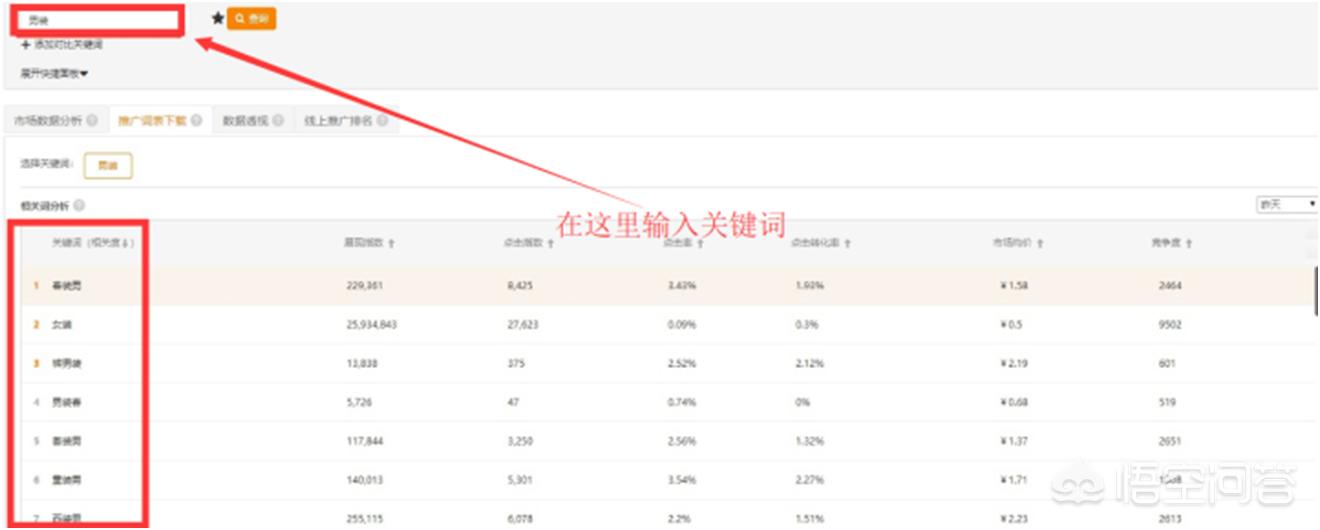Image resolution: width=1320 pixels, height=530 pixels.
Task: Toggle the selected keyword chip after 选择关键词
Action: pos(108,166)
